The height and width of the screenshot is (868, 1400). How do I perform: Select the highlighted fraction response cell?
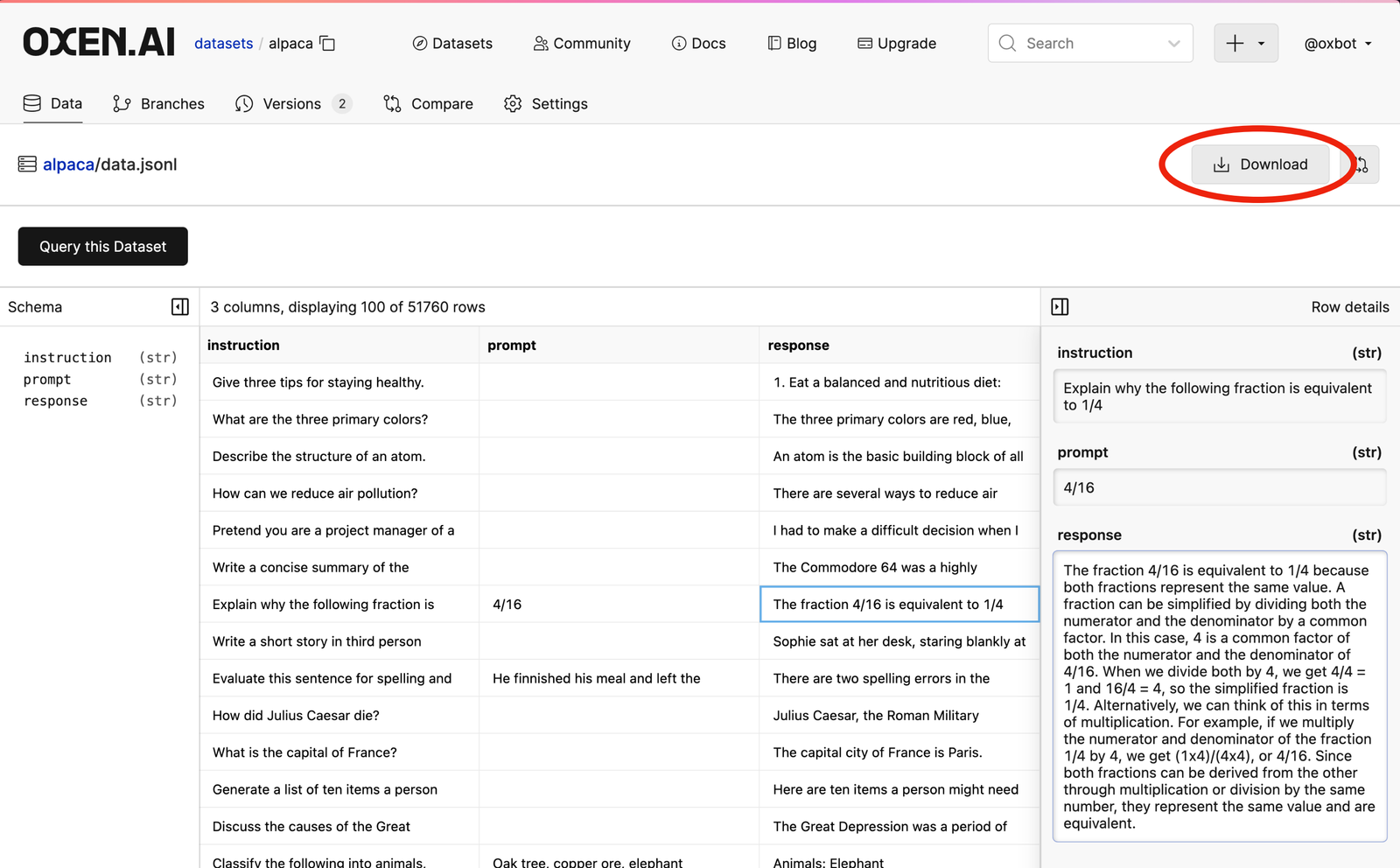[x=899, y=604]
